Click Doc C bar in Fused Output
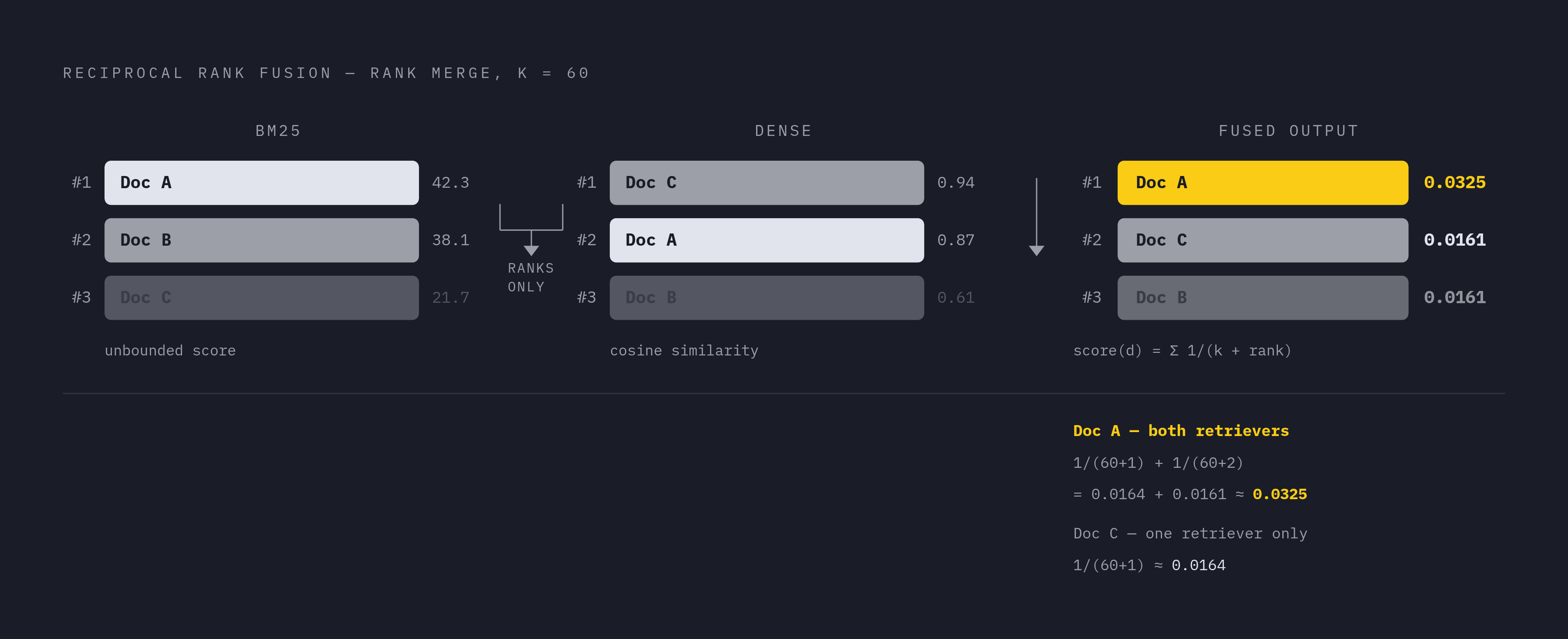Viewport: 1568px width, 639px height. [x=1262, y=240]
